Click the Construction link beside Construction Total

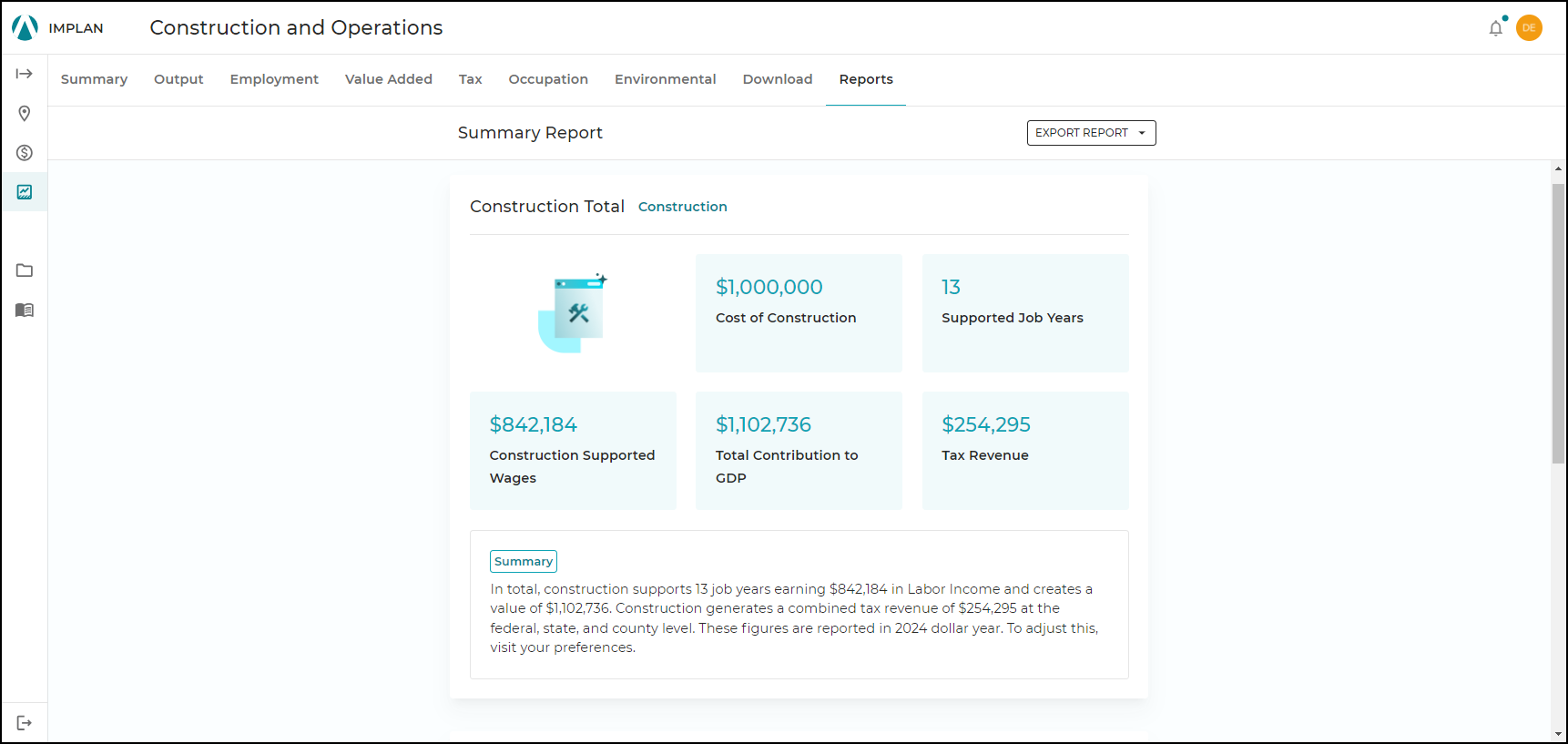pyautogui.click(x=683, y=207)
